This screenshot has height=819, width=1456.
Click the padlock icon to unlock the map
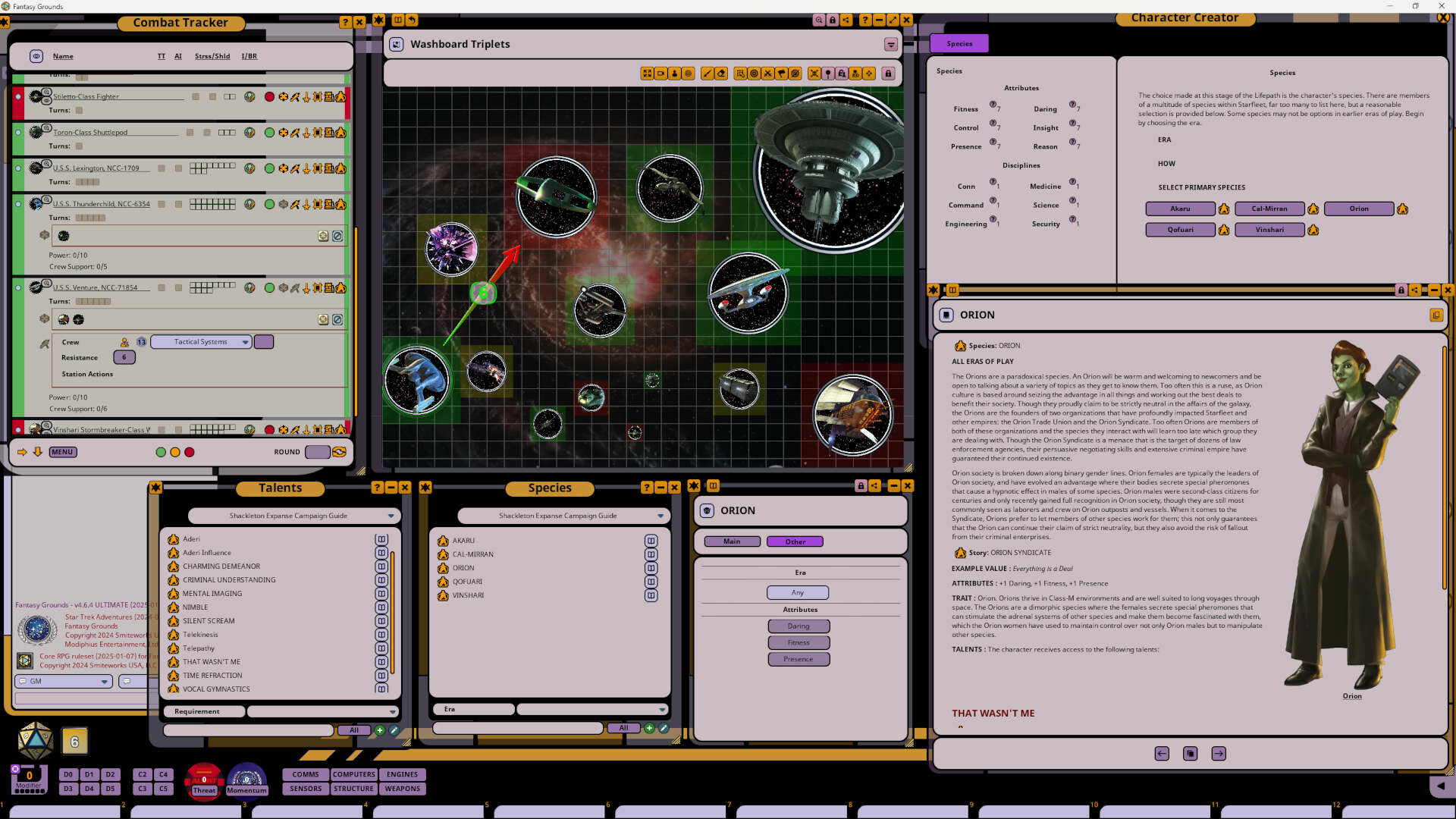coord(889,73)
